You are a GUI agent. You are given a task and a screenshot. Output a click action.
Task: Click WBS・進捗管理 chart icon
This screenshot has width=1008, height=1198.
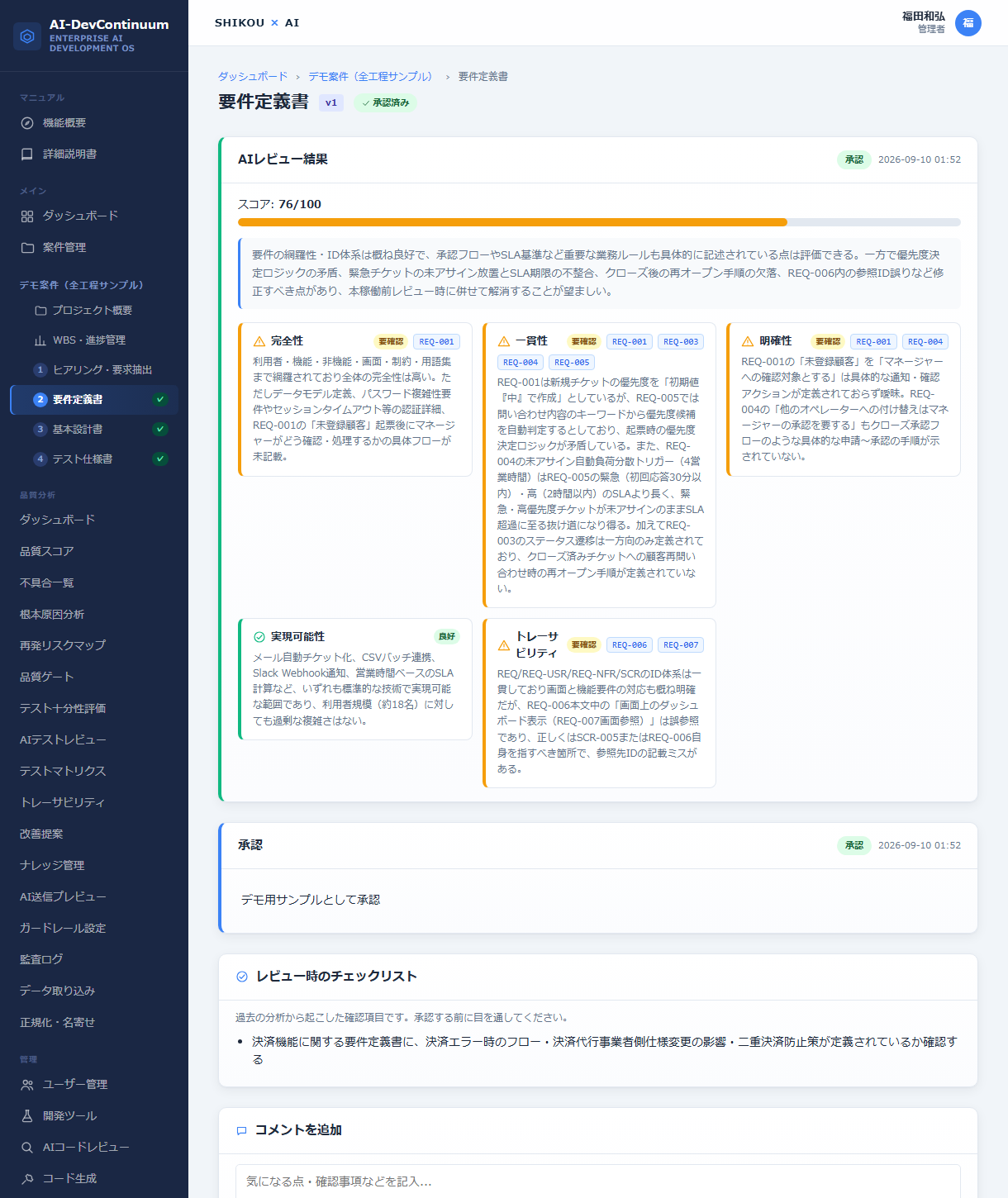[x=40, y=340]
